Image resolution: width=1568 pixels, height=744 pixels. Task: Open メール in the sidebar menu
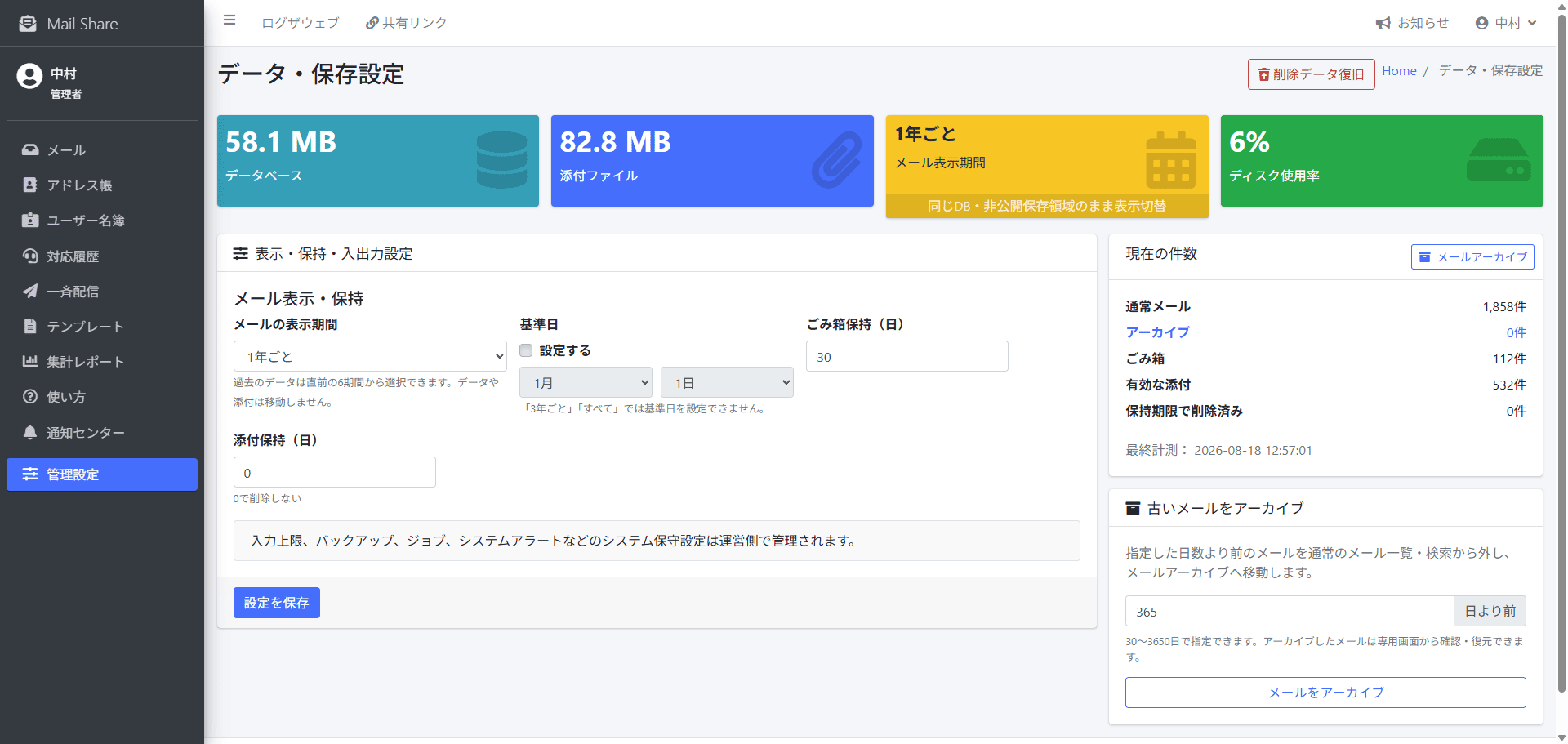pyautogui.click(x=102, y=150)
